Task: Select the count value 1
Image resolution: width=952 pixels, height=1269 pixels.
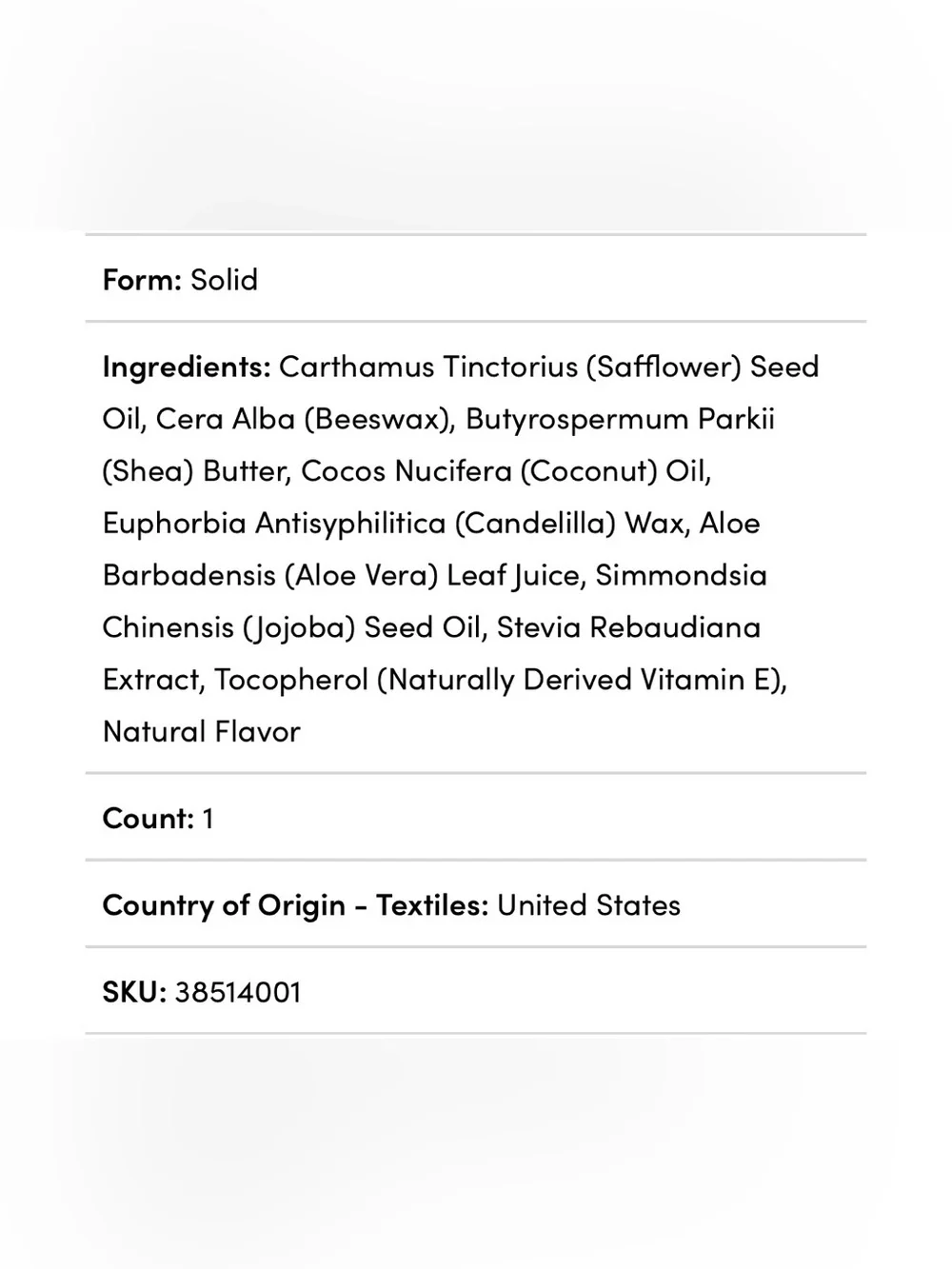Action: click(x=208, y=818)
